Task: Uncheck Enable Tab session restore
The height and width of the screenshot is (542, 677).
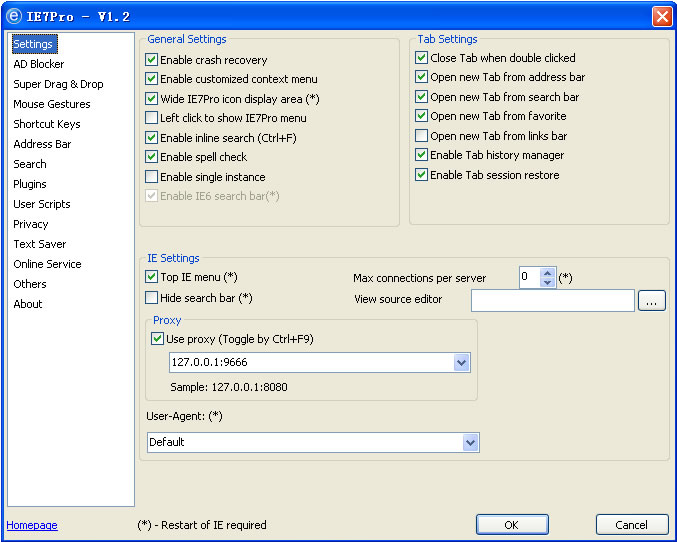Action: 421,175
